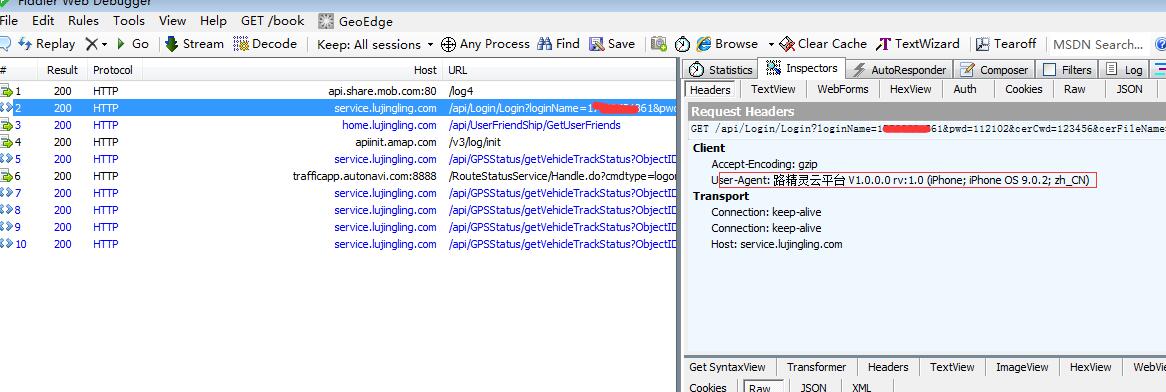Select session number 10 row

(338, 244)
